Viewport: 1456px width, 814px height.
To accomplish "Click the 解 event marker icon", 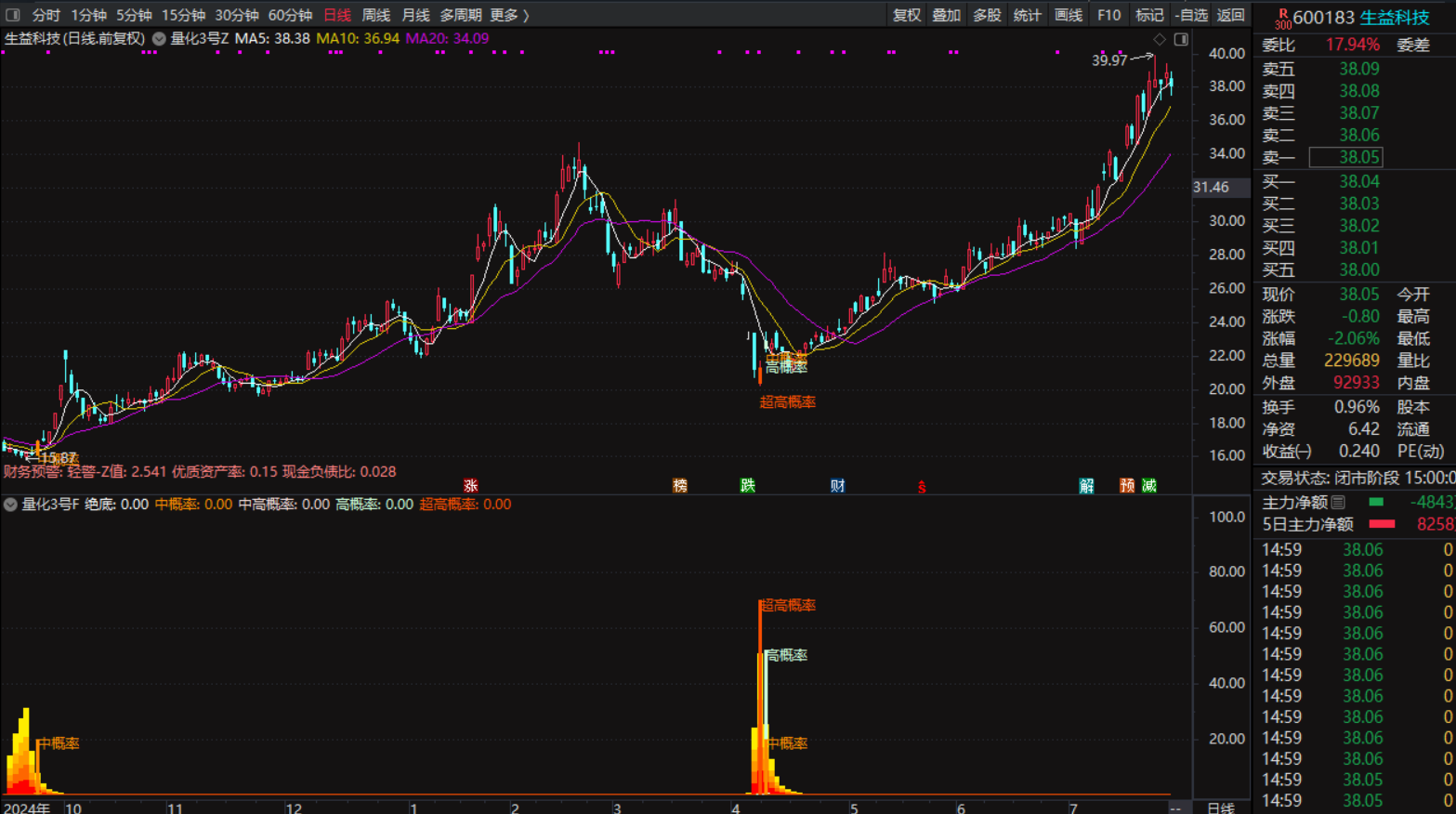I will pos(1086,486).
